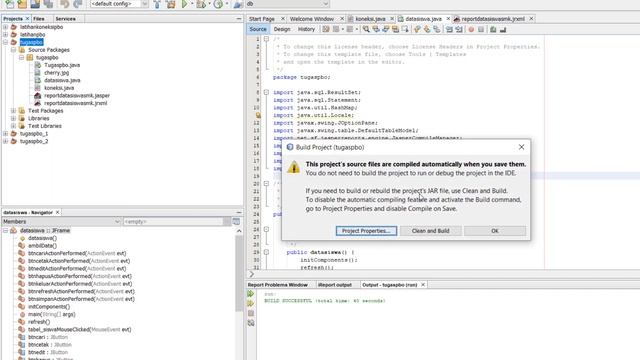640x360 pixels.
Task: Switch to Design view
Action: point(282,29)
